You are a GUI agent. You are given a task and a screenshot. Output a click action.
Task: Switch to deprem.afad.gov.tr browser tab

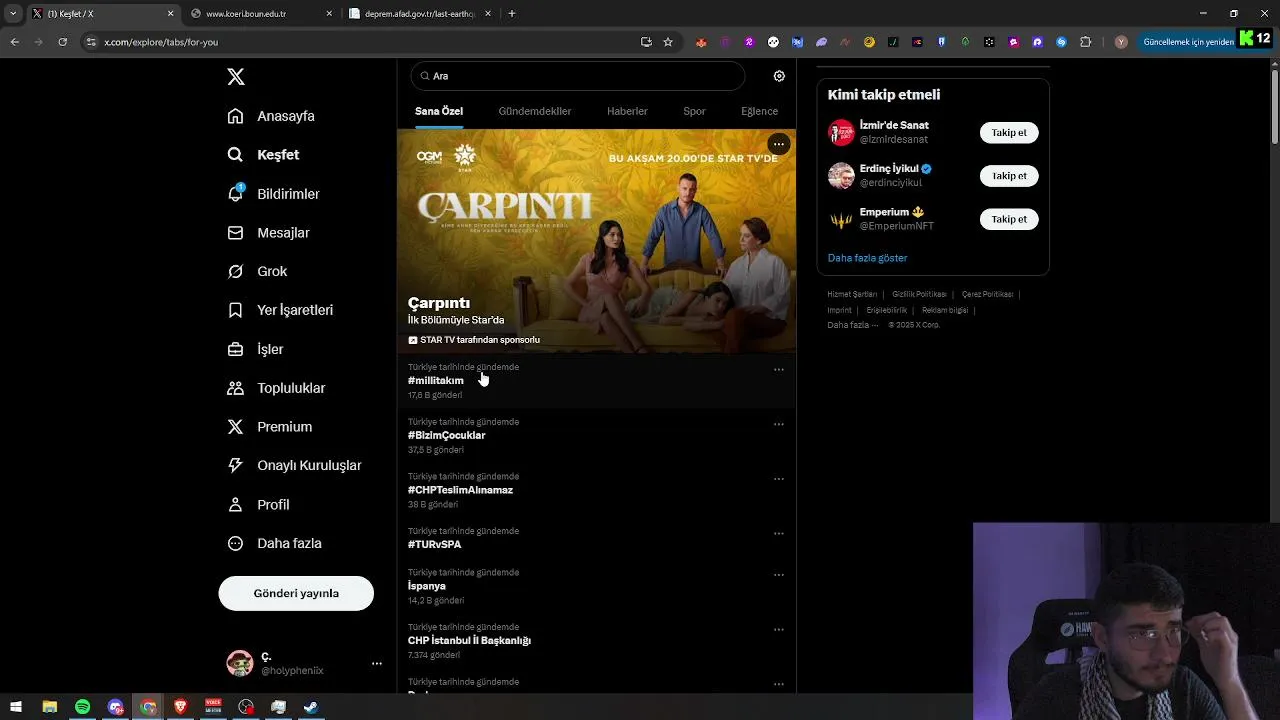(421, 14)
